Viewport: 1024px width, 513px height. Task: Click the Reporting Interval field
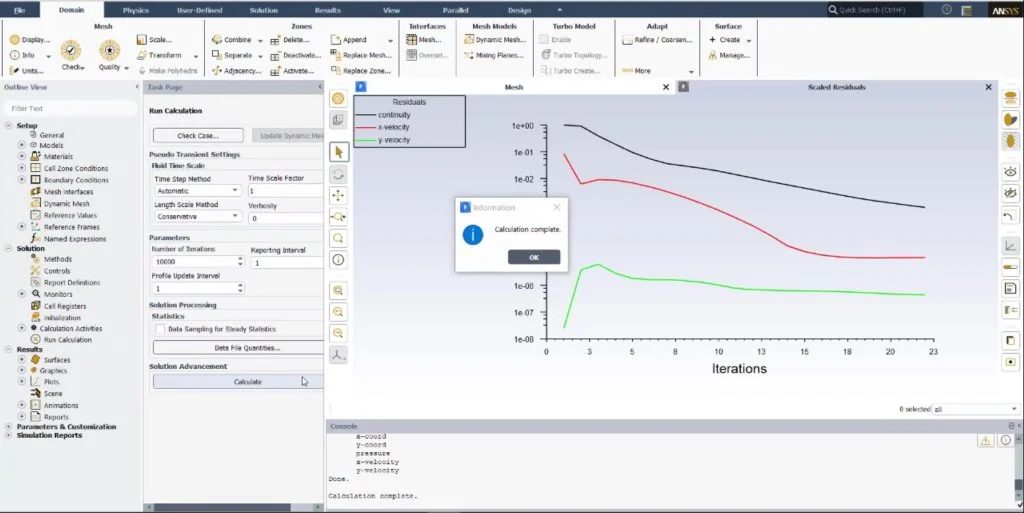click(x=287, y=262)
